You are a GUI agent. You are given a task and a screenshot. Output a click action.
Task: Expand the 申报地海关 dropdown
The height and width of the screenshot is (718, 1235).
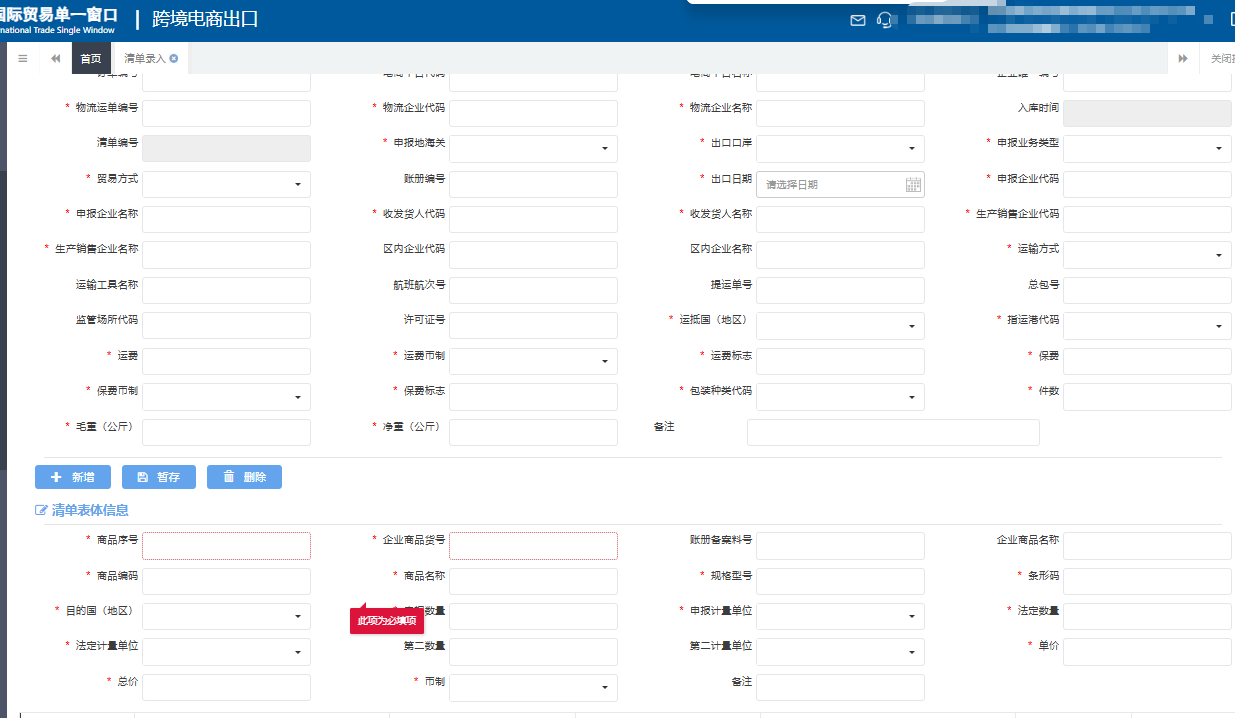(x=533, y=149)
